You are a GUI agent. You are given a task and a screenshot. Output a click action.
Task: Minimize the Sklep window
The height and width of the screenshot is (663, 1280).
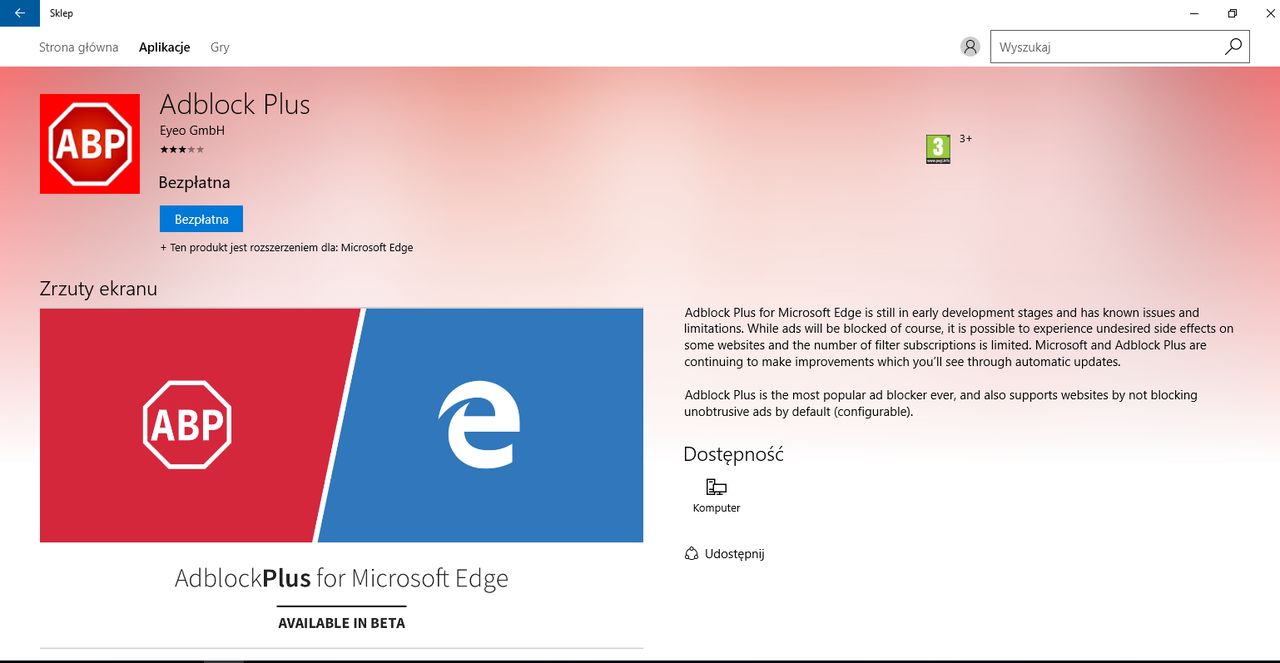(x=1195, y=13)
